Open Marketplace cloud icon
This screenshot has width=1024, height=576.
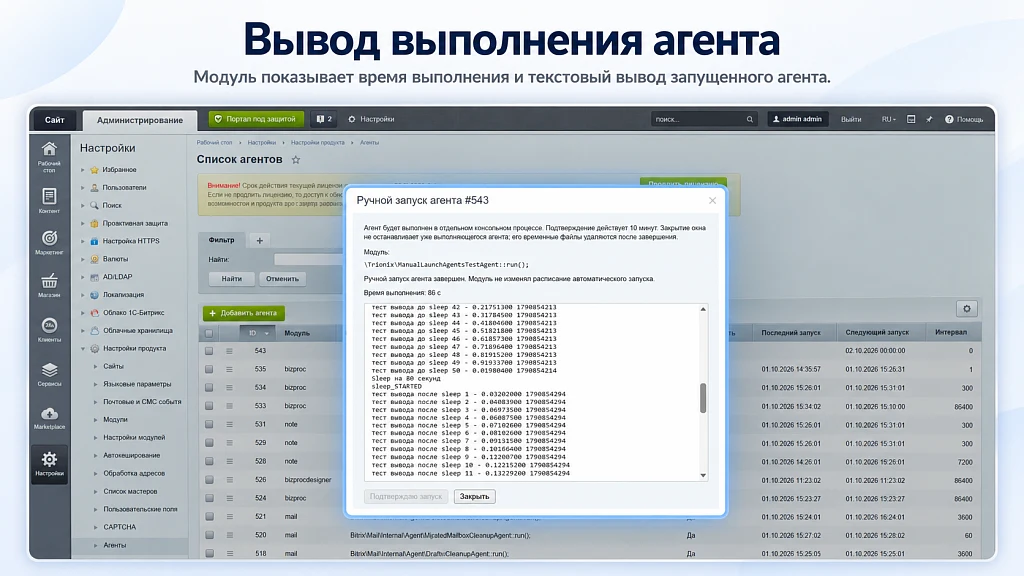pyautogui.click(x=49, y=418)
